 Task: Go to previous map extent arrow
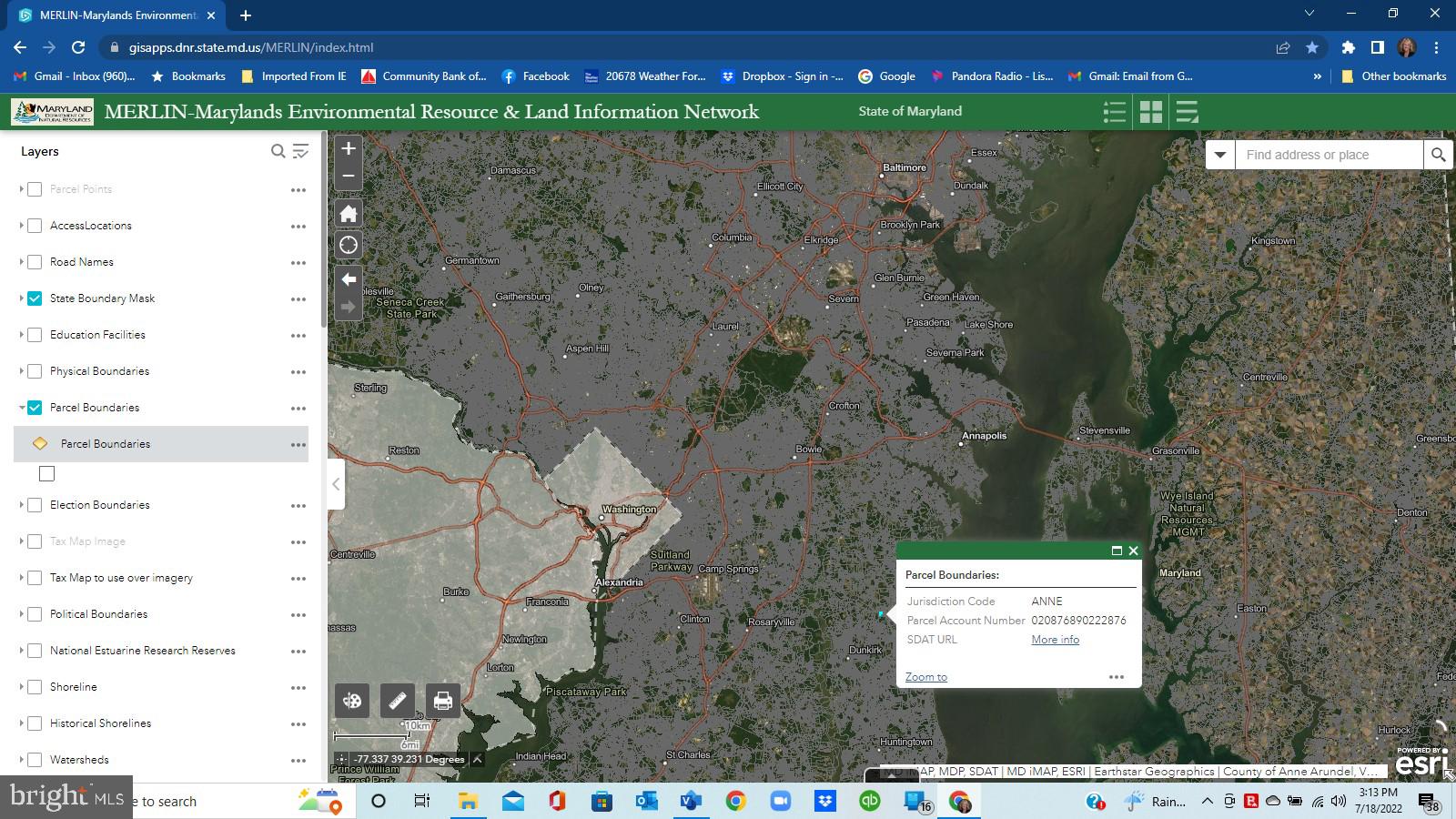click(x=349, y=279)
